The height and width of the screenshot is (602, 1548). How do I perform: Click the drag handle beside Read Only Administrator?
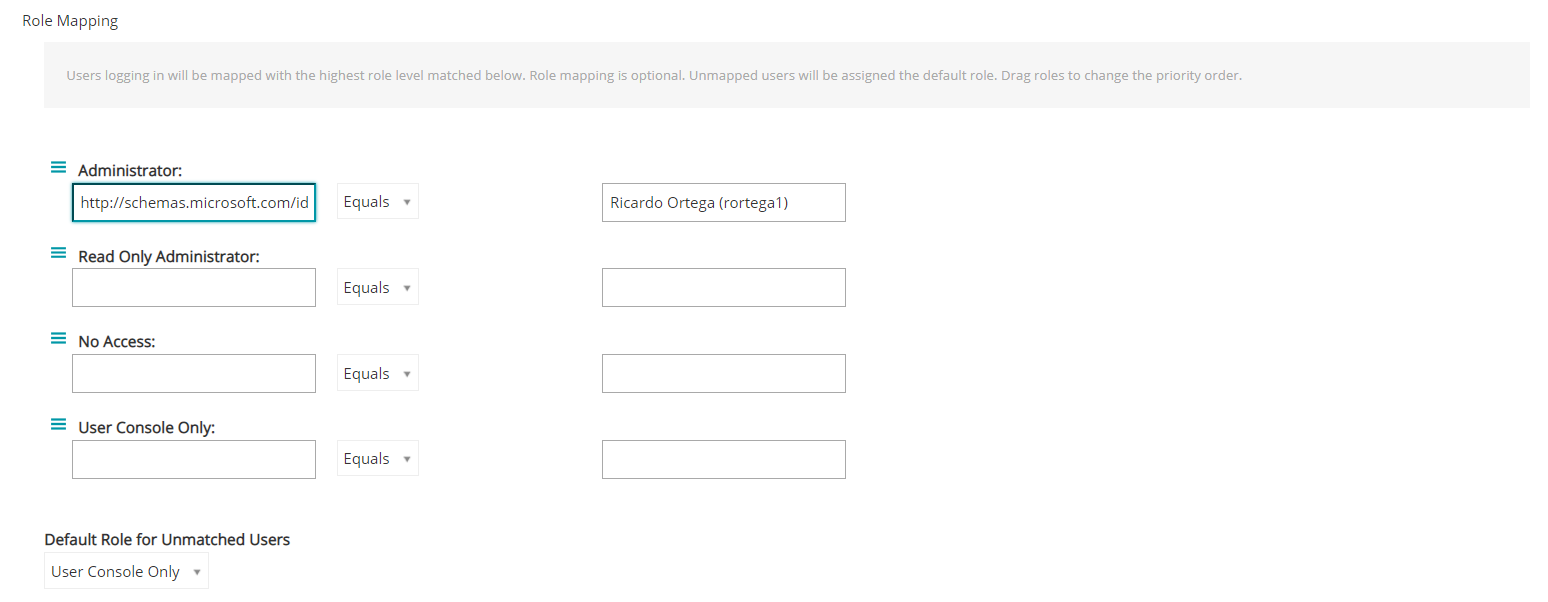point(58,253)
